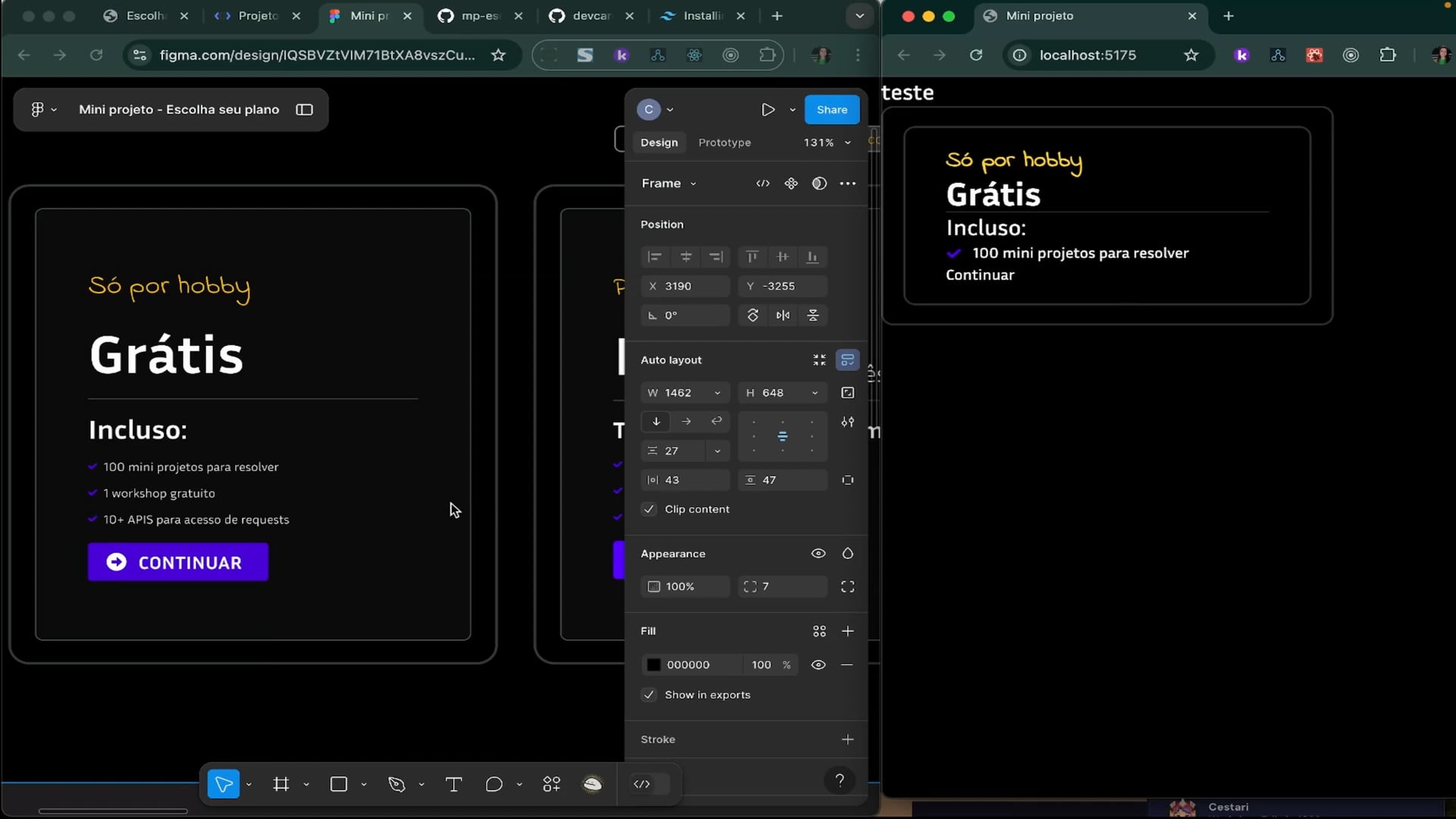Select the Pen tool

click(397, 784)
